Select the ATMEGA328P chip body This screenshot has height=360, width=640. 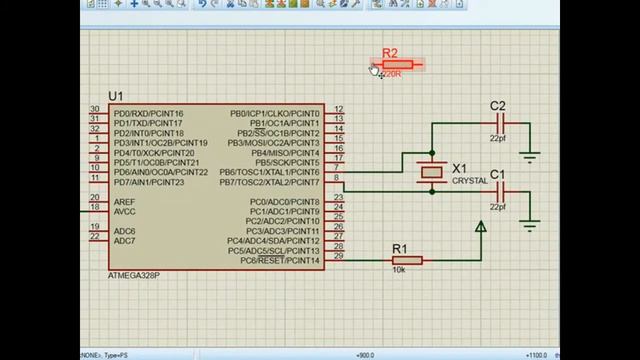tap(216, 187)
